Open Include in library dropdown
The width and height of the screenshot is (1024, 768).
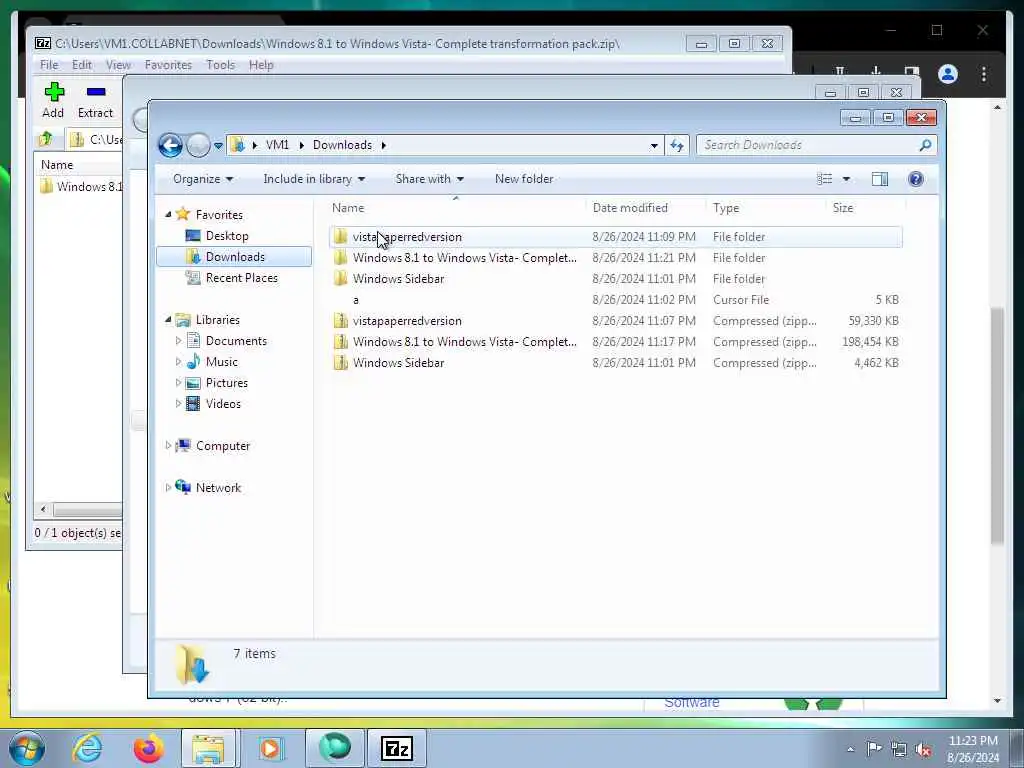pyautogui.click(x=313, y=179)
